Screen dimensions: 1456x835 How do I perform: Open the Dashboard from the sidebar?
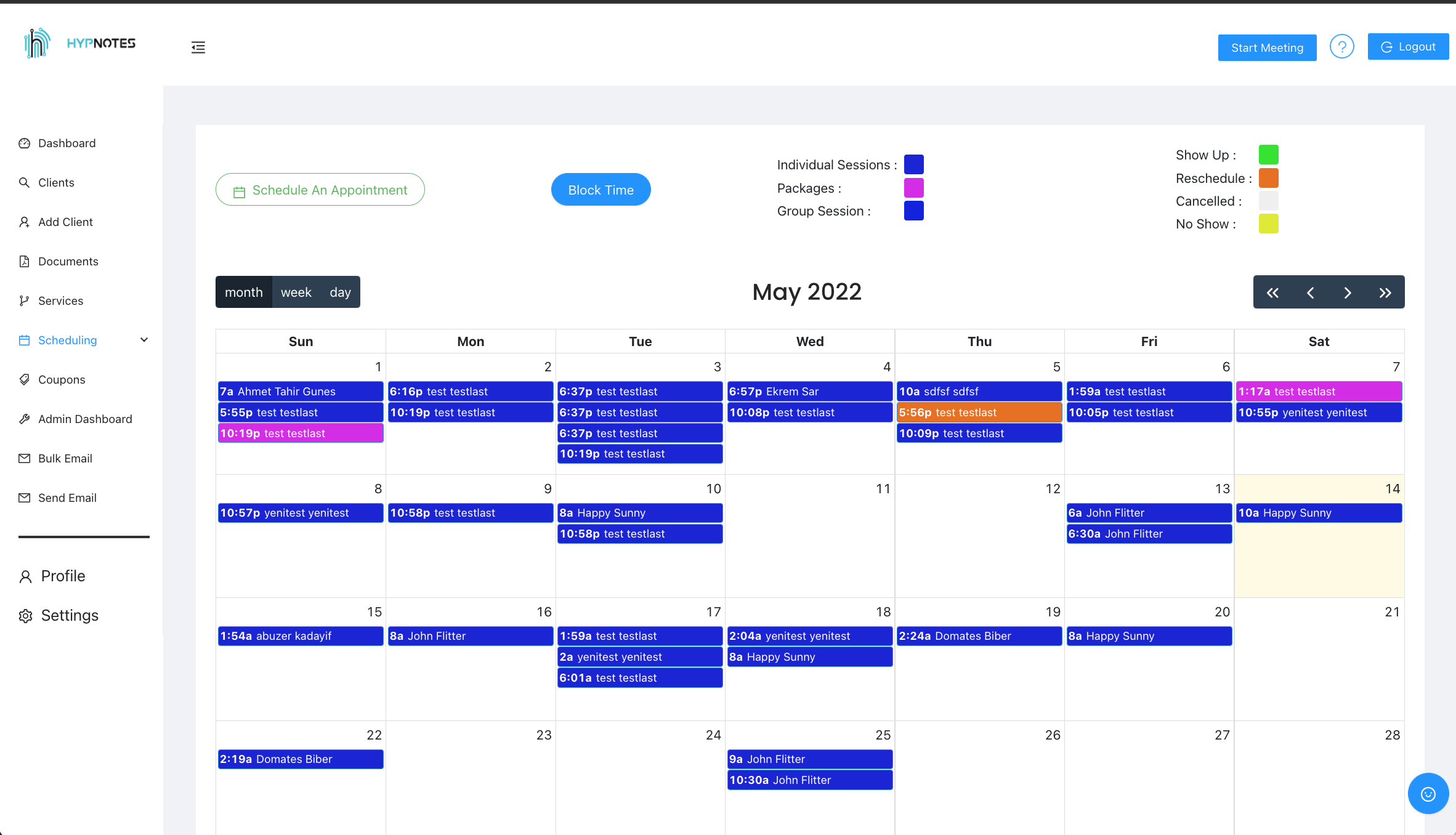tap(67, 143)
